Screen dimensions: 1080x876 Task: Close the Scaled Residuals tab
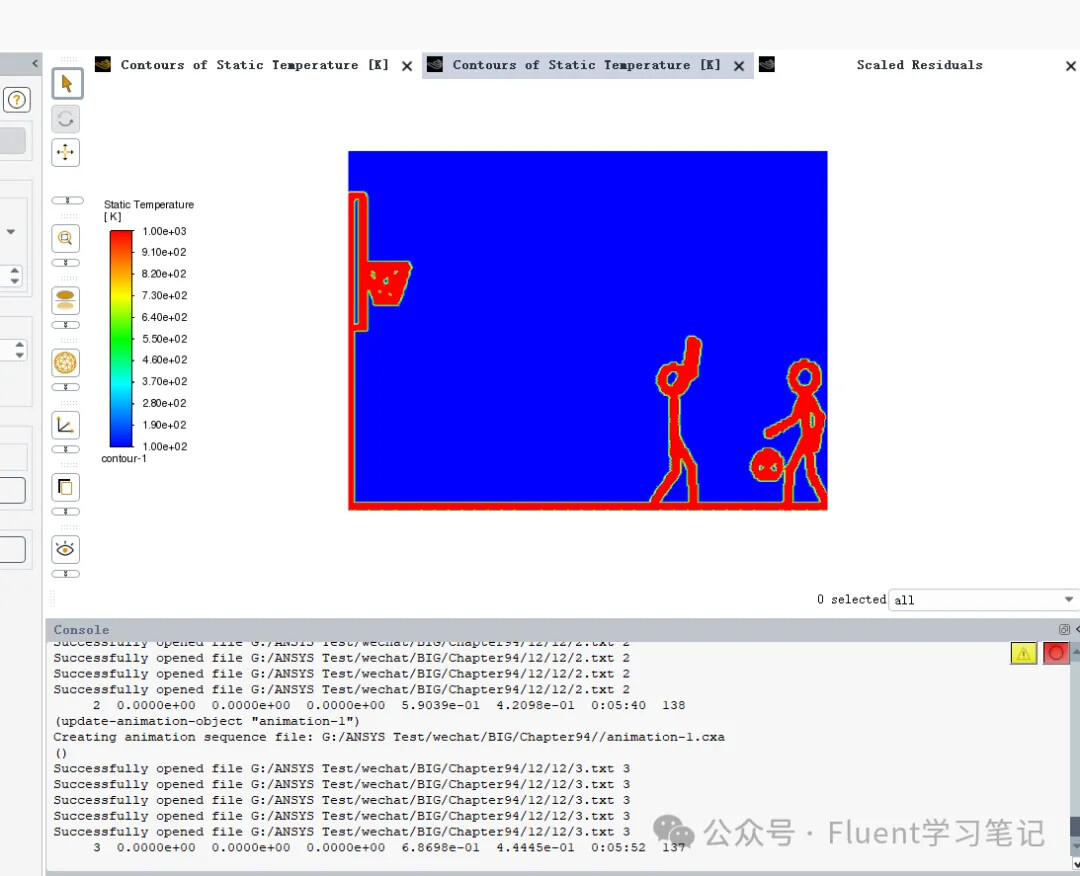(x=1070, y=66)
